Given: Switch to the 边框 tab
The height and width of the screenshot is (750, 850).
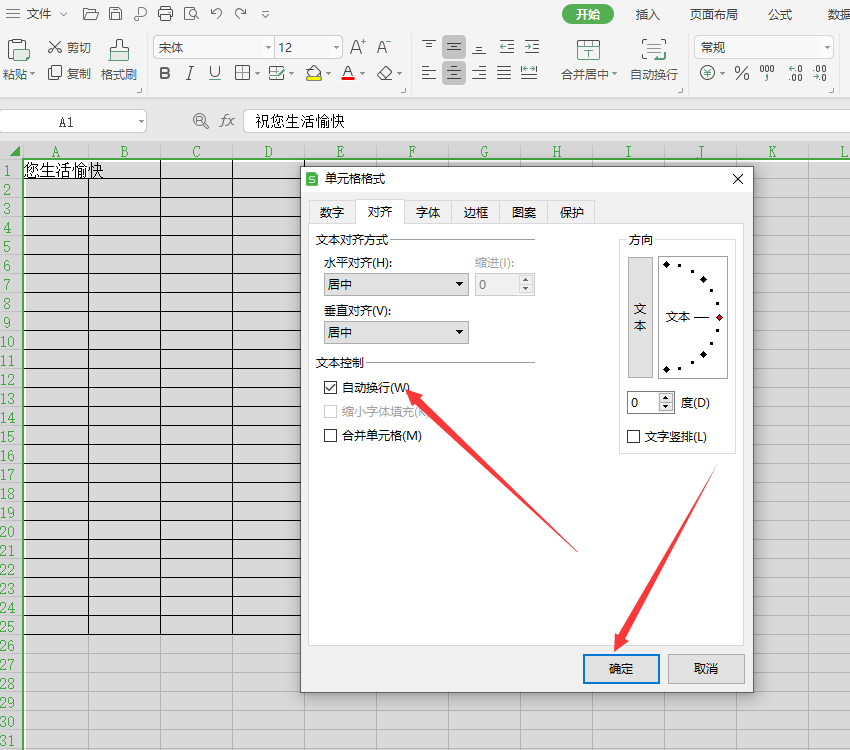Looking at the screenshot, I should (x=475, y=212).
